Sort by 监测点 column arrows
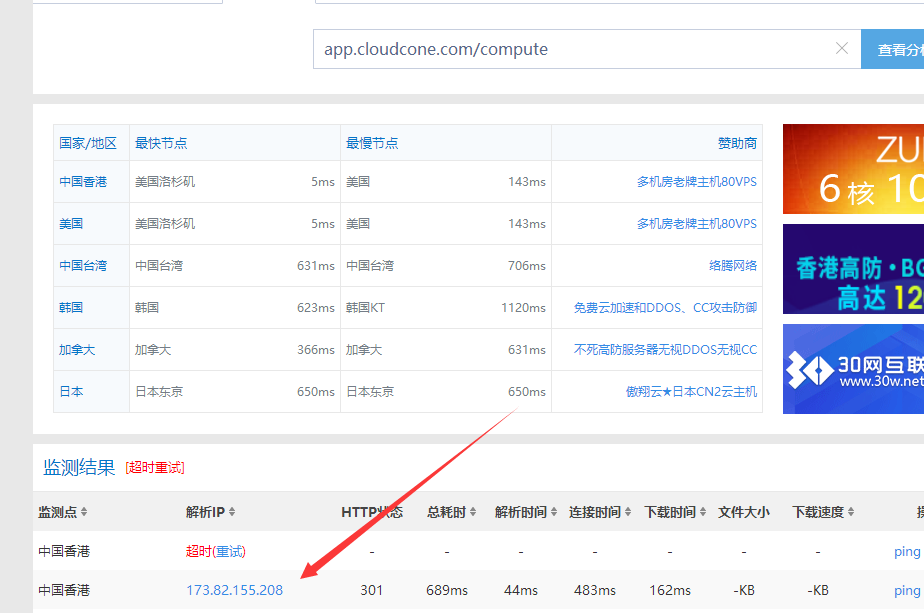The height and width of the screenshot is (613, 924). click(x=84, y=512)
